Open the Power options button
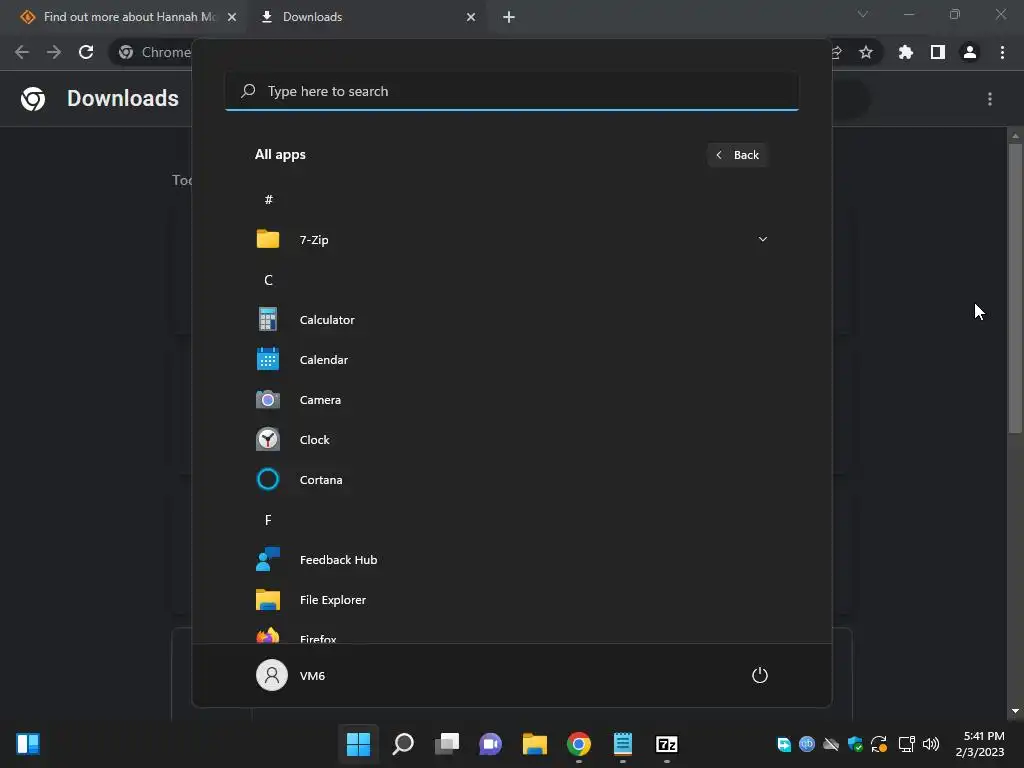This screenshot has height=768, width=1024. (x=760, y=675)
